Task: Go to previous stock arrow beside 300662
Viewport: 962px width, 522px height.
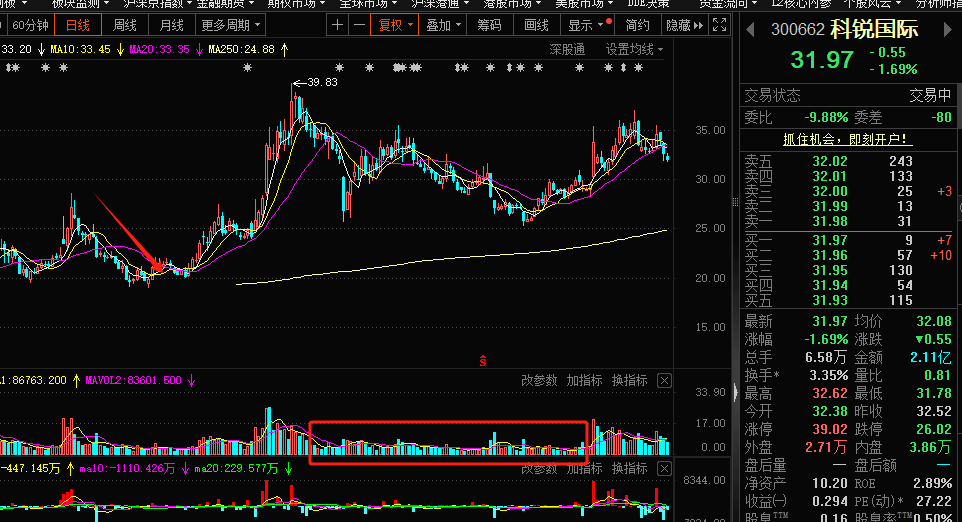Action: 750,29
